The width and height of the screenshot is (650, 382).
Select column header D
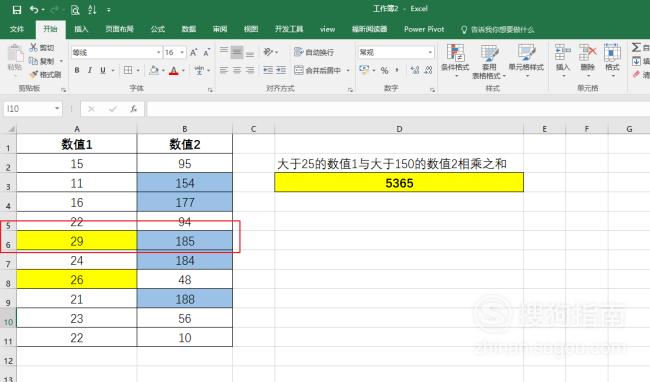click(399, 129)
